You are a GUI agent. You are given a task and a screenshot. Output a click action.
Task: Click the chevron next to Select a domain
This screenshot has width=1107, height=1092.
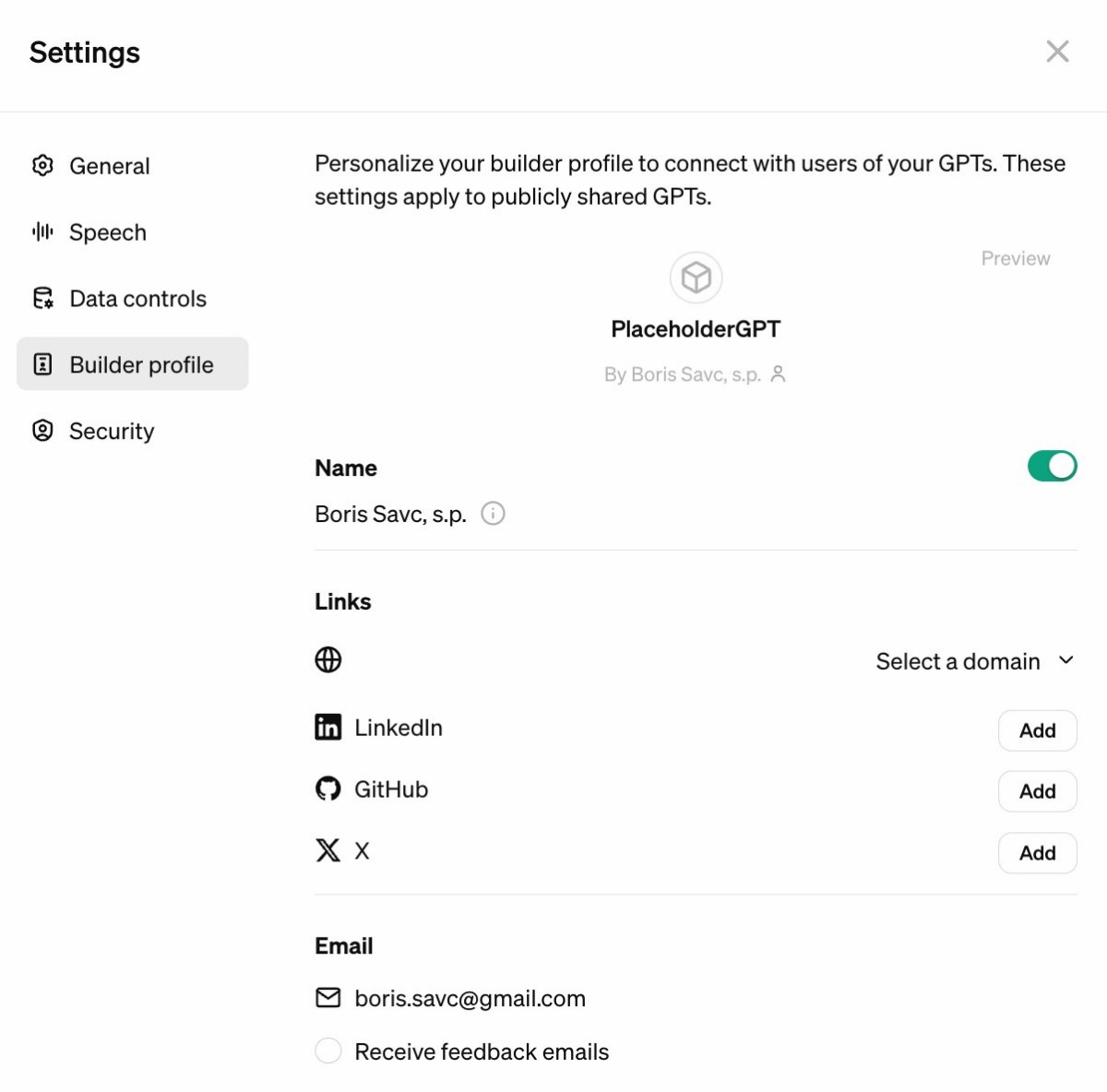(x=1066, y=660)
